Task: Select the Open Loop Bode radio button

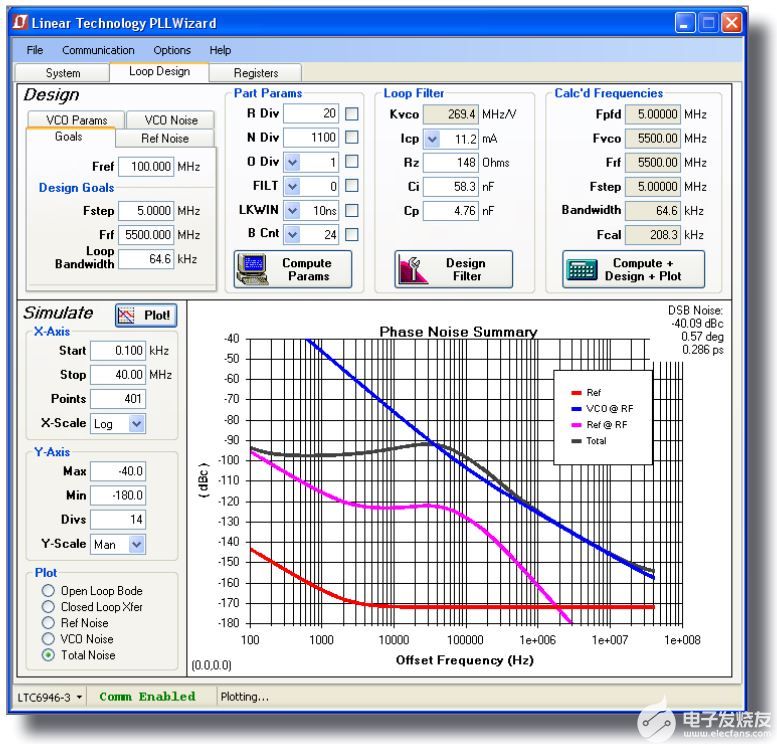Action: (48, 591)
